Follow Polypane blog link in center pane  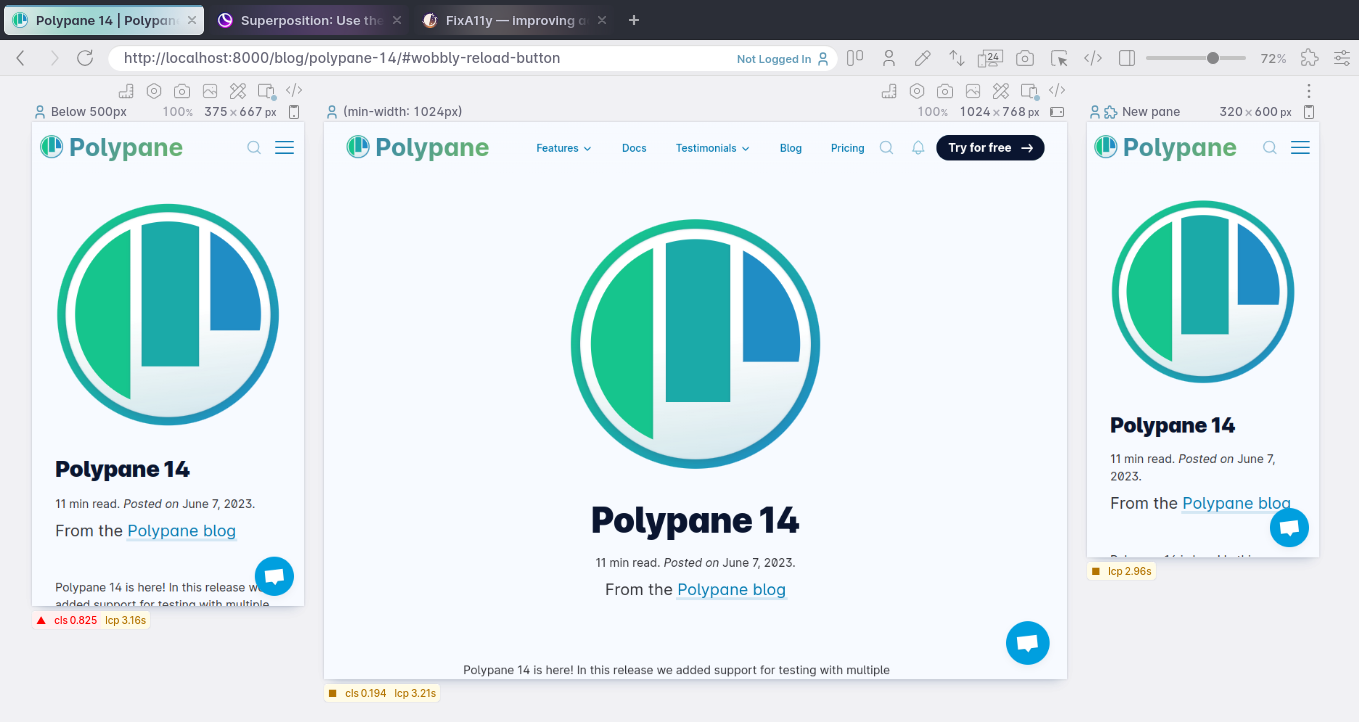point(732,590)
